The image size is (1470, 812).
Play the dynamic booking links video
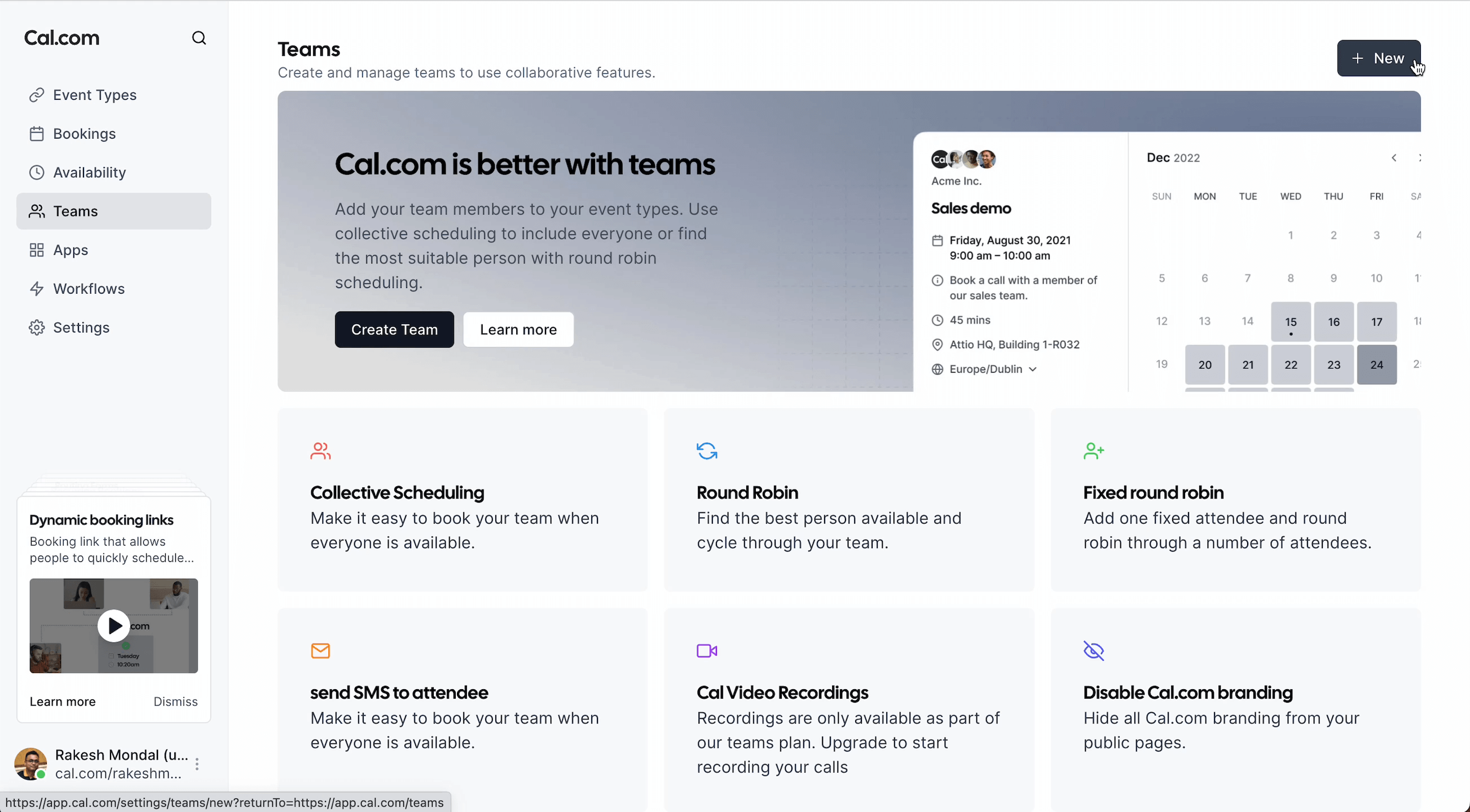(113, 626)
